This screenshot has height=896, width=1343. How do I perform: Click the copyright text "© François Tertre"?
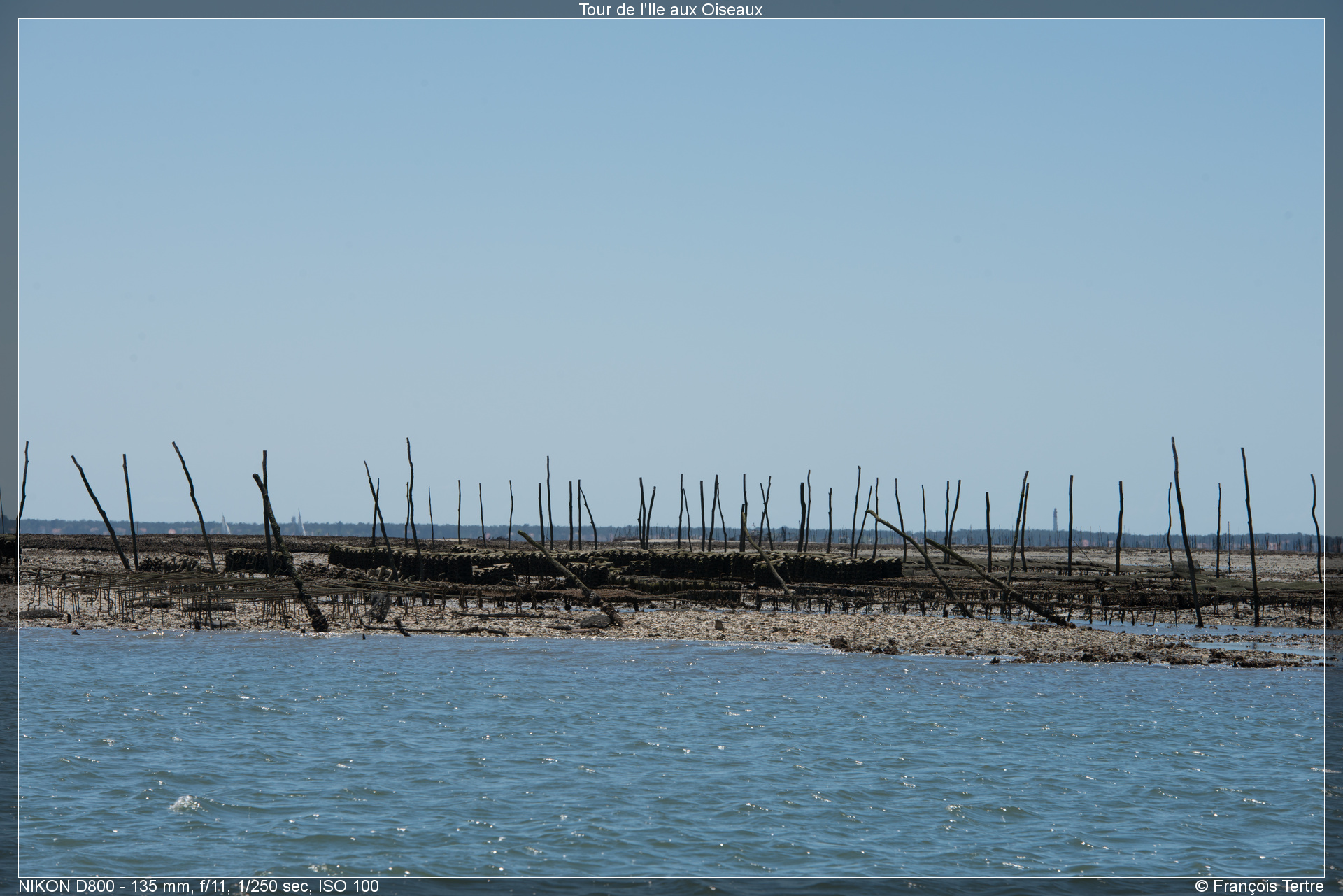pos(1259,886)
